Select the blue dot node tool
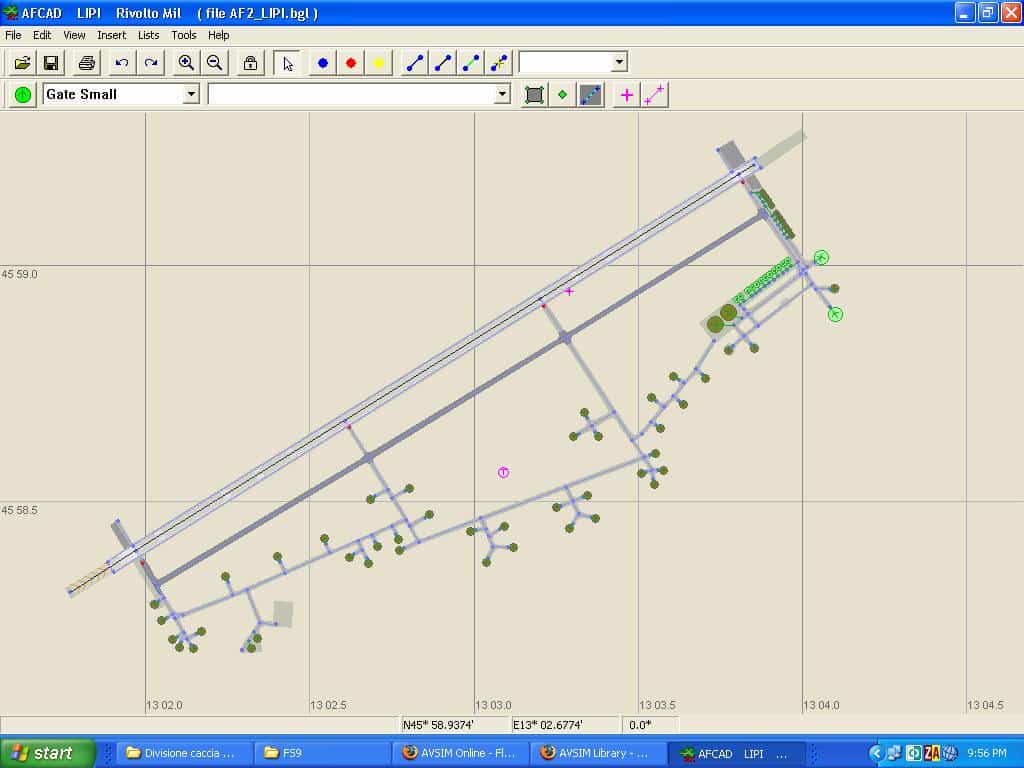 tap(323, 63)
